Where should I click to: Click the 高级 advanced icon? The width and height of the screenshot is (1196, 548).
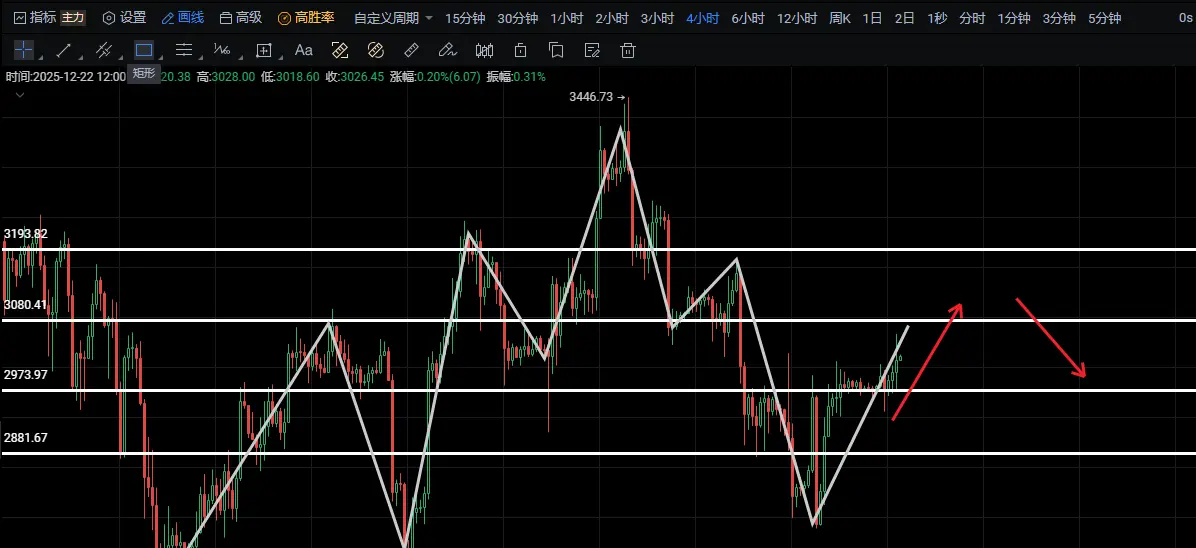[226, 18]
